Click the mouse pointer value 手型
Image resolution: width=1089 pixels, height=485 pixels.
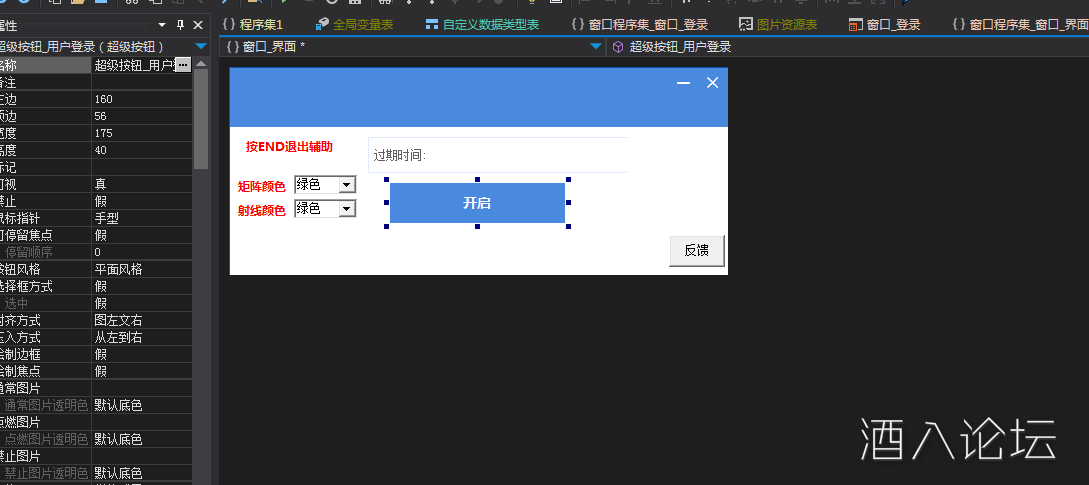pos(142,218)
